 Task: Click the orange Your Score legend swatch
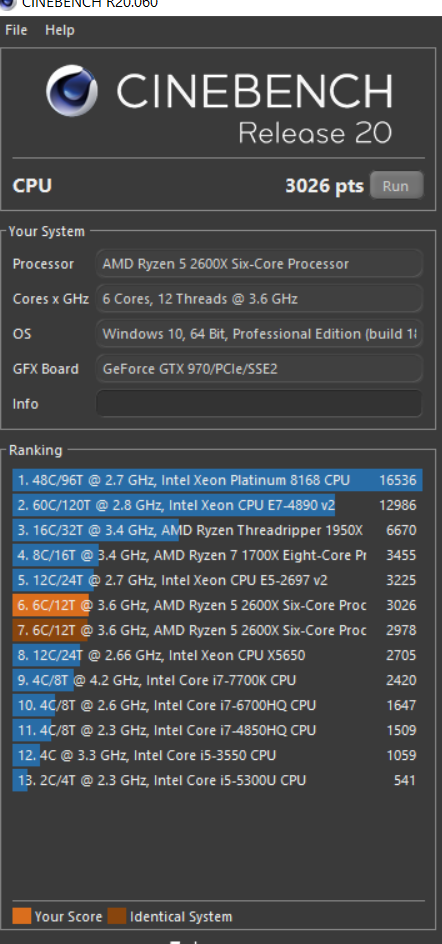[x=22, y=916]
